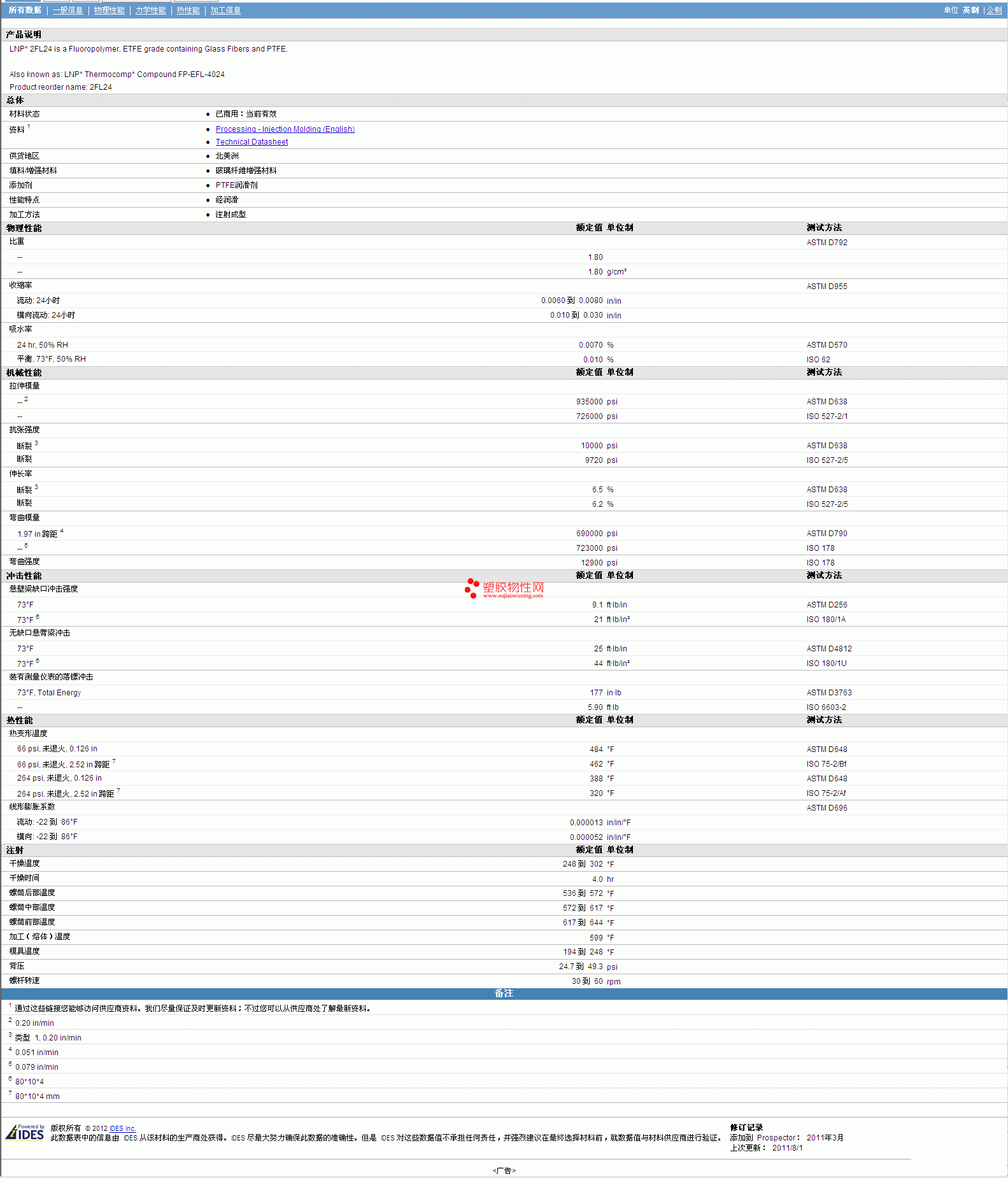Click the 北美洲 availability value

coord(227,156)
